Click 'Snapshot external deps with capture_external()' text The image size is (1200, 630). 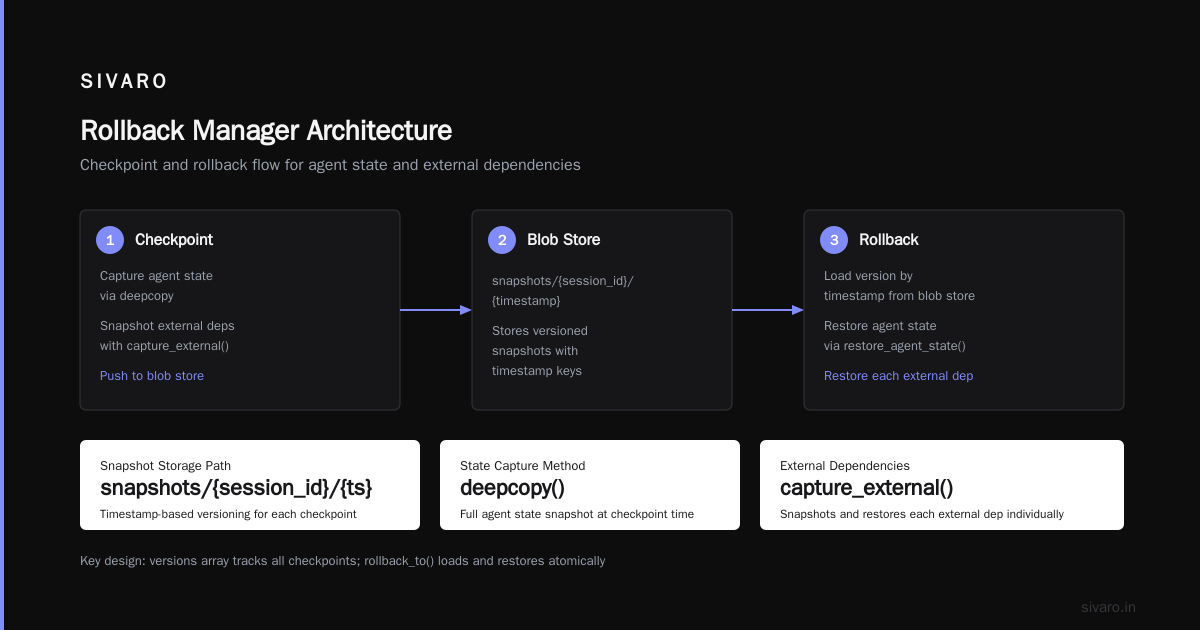(167, 336)
